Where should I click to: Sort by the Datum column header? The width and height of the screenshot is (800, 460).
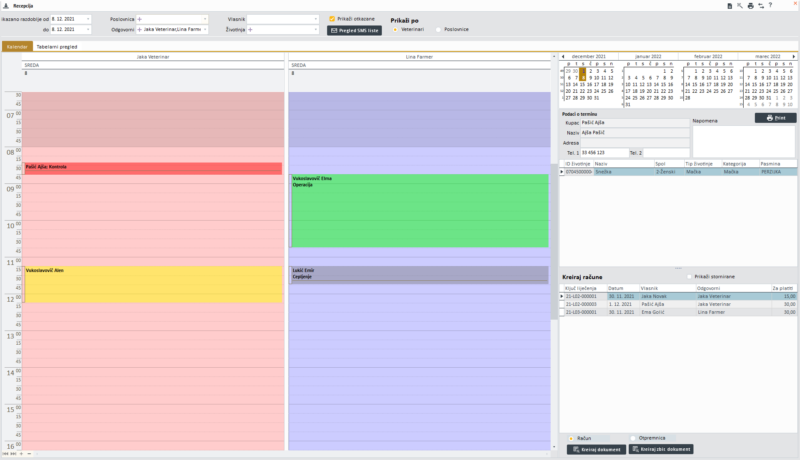[622, 289]
